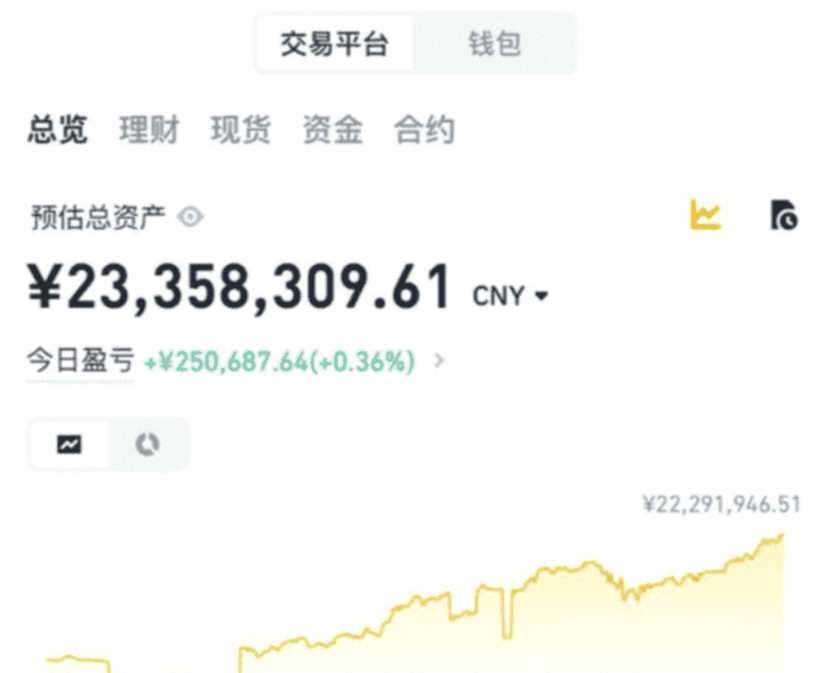Open the yellow asset analysis chart icon
The image size is (829, 673).
(705, 214)
